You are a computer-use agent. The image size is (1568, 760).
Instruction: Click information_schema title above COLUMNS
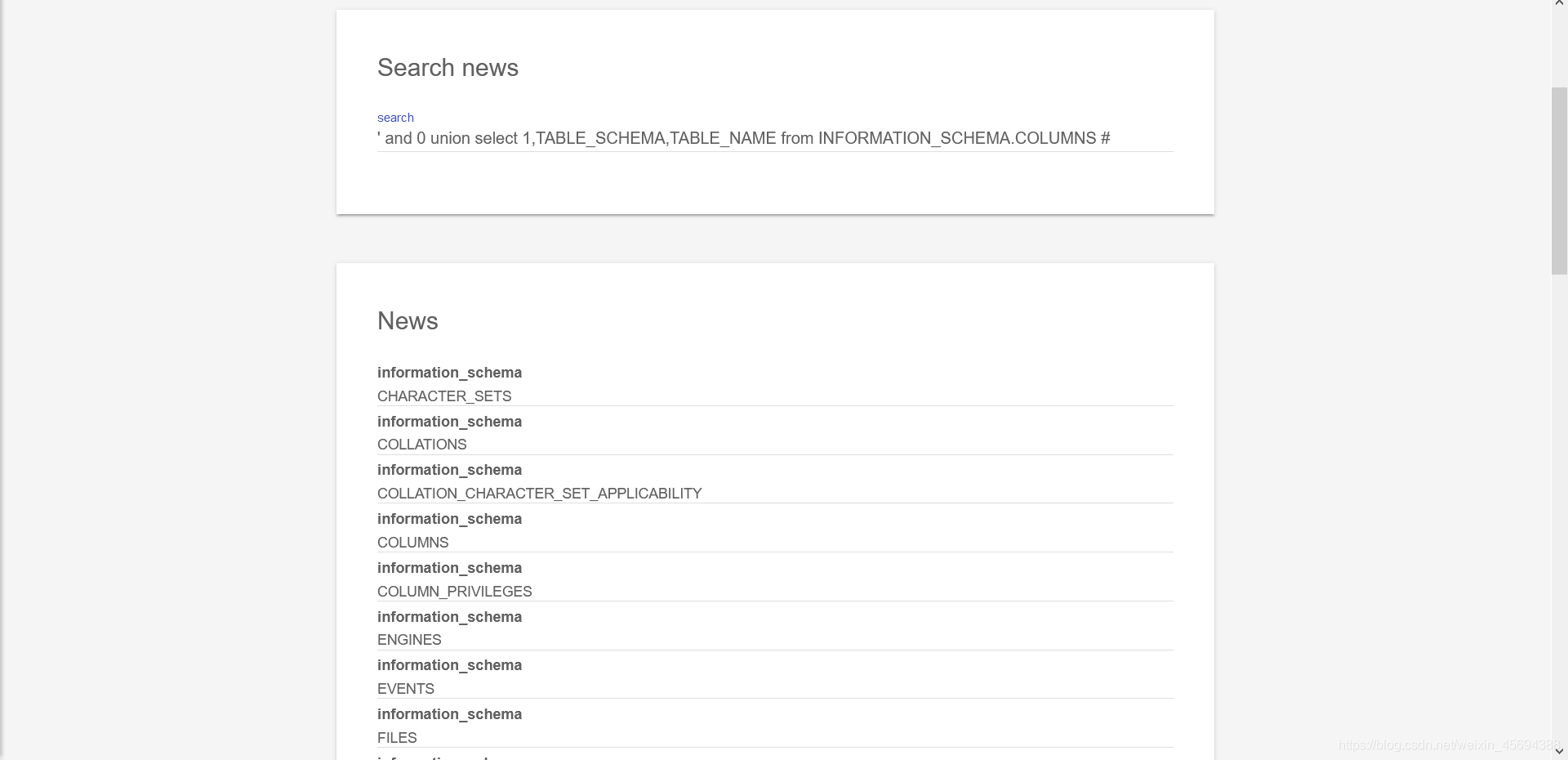[449, 519]
